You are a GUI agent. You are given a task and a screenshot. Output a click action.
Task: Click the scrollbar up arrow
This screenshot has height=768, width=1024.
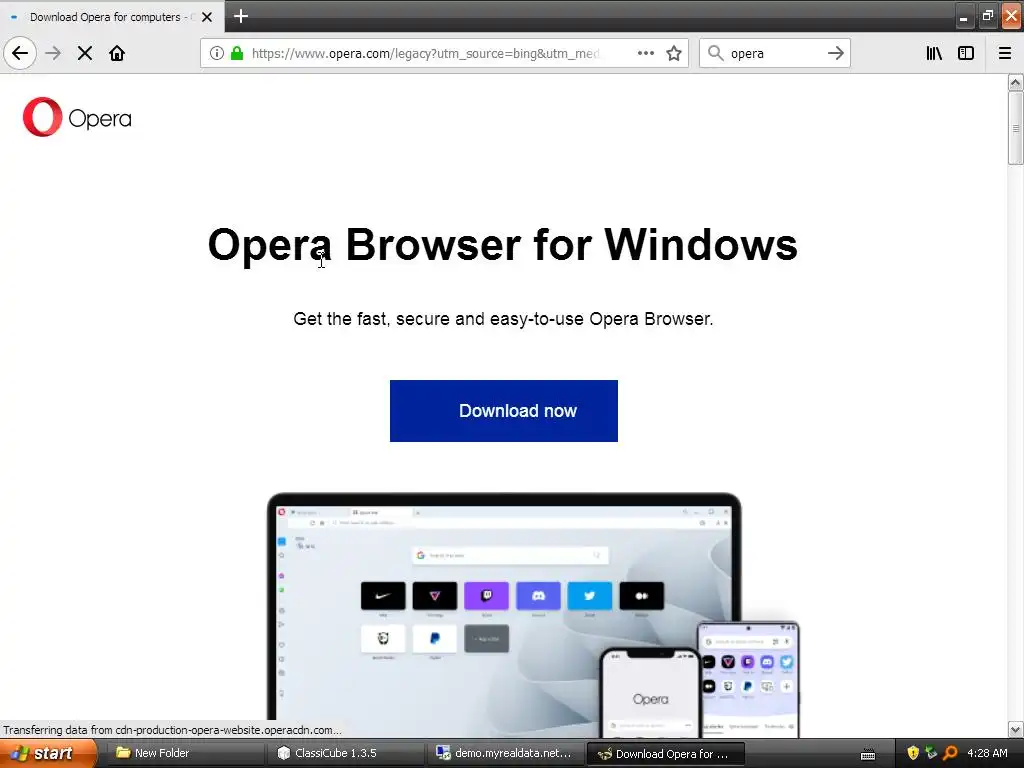[1015, 82]
